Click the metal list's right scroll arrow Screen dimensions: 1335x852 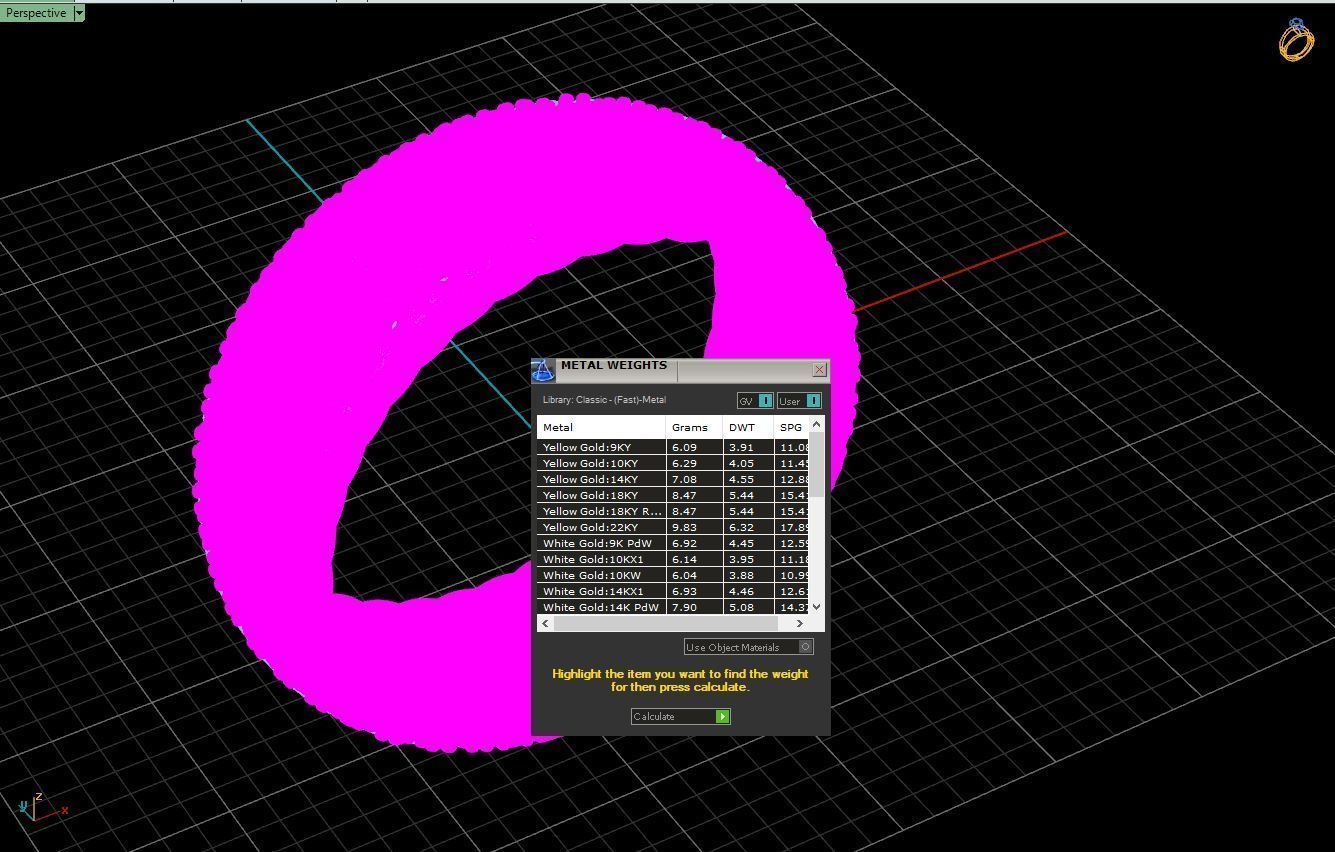(x=799, y=623)
